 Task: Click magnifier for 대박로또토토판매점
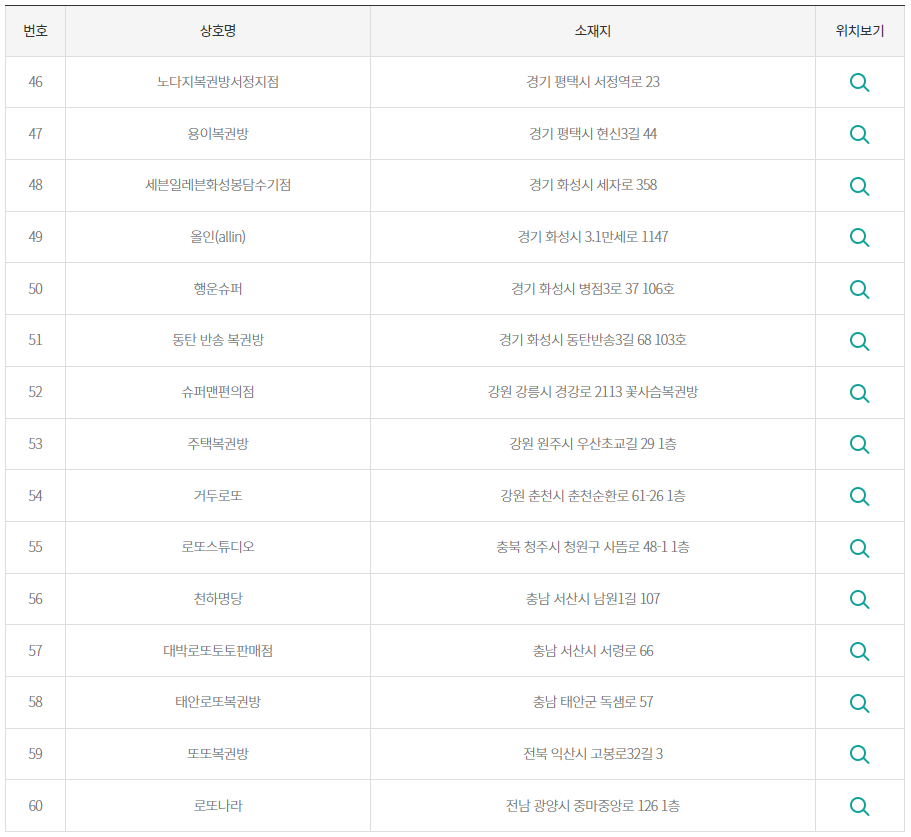pyautogui.click(x=859, y=651)
